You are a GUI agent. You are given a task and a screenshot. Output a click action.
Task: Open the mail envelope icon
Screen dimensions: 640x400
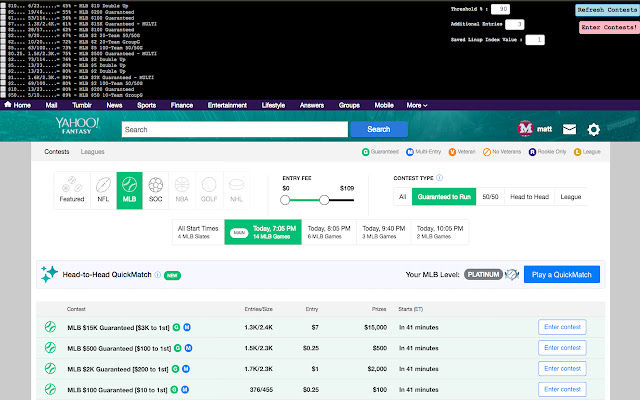(569, 129)
